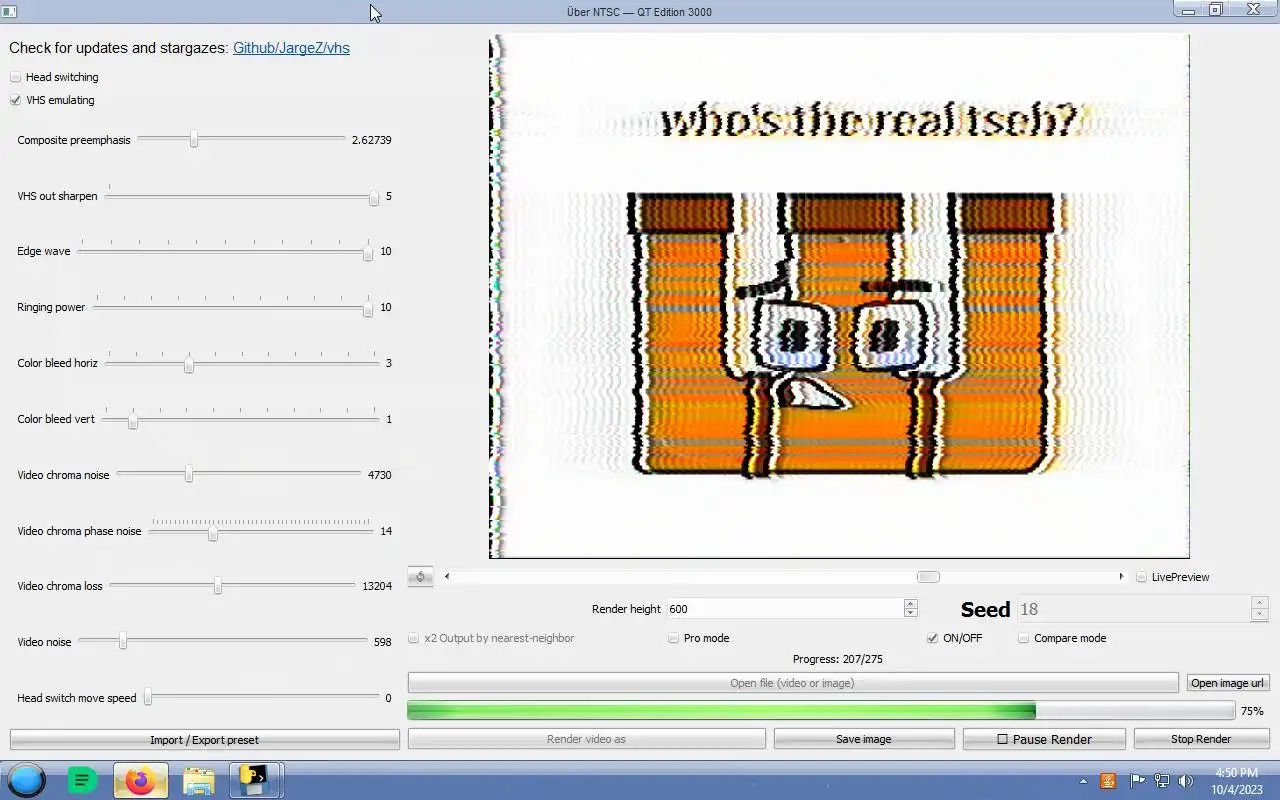This screenshot has height=800, width=1280.
Task: Select the Python app taskbar icon
Action: (x=254, y=780)
